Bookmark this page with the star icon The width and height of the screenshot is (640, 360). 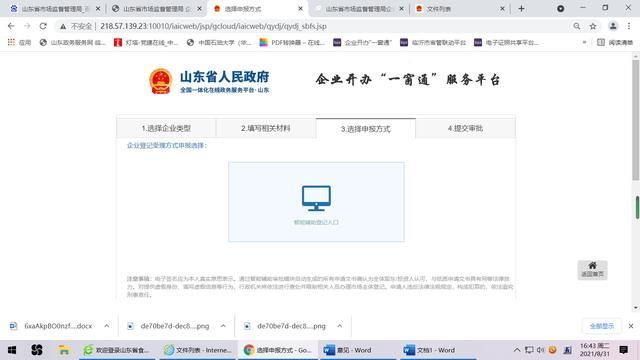[x=593, y=26]
